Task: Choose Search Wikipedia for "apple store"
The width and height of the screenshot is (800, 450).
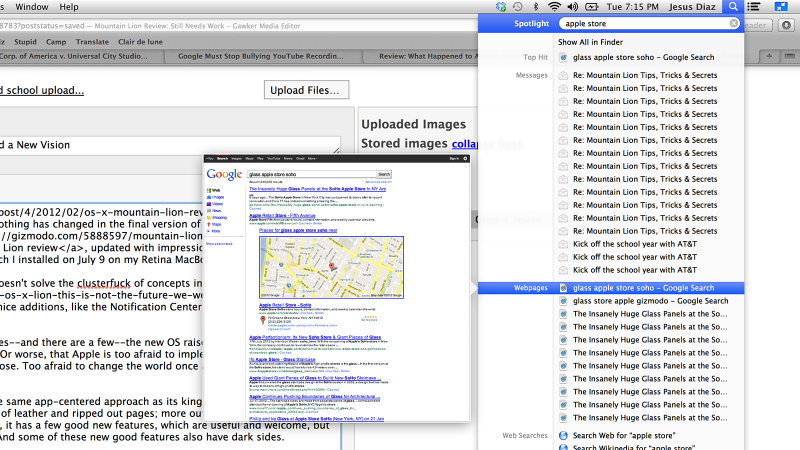Action: point(634,447)
